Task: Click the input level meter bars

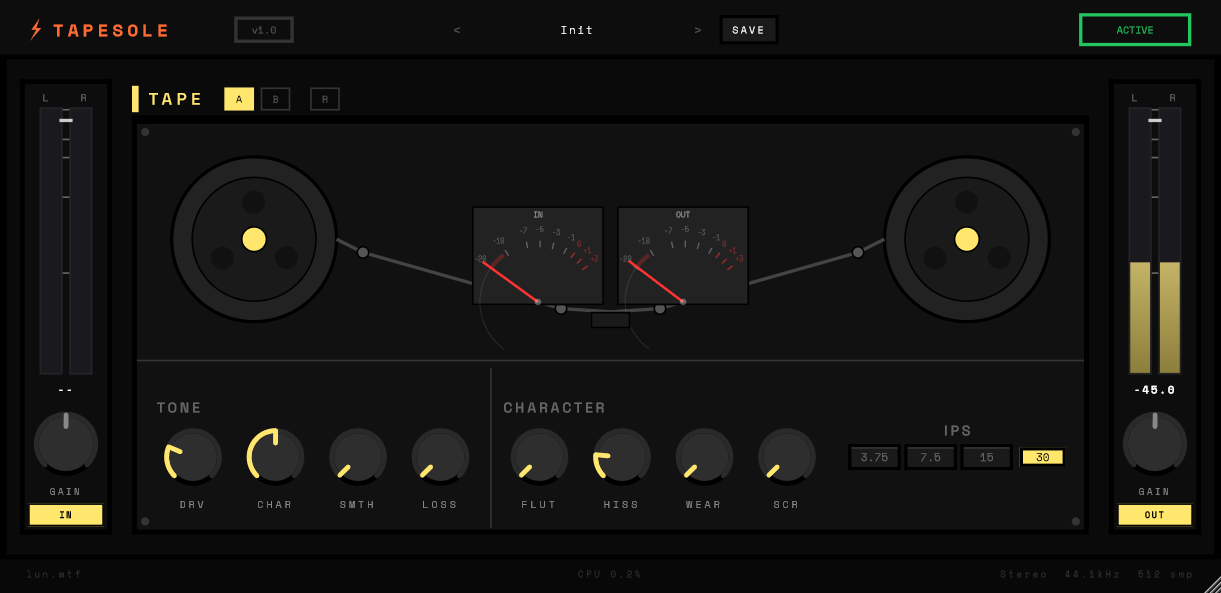Action: pos(66,241)
